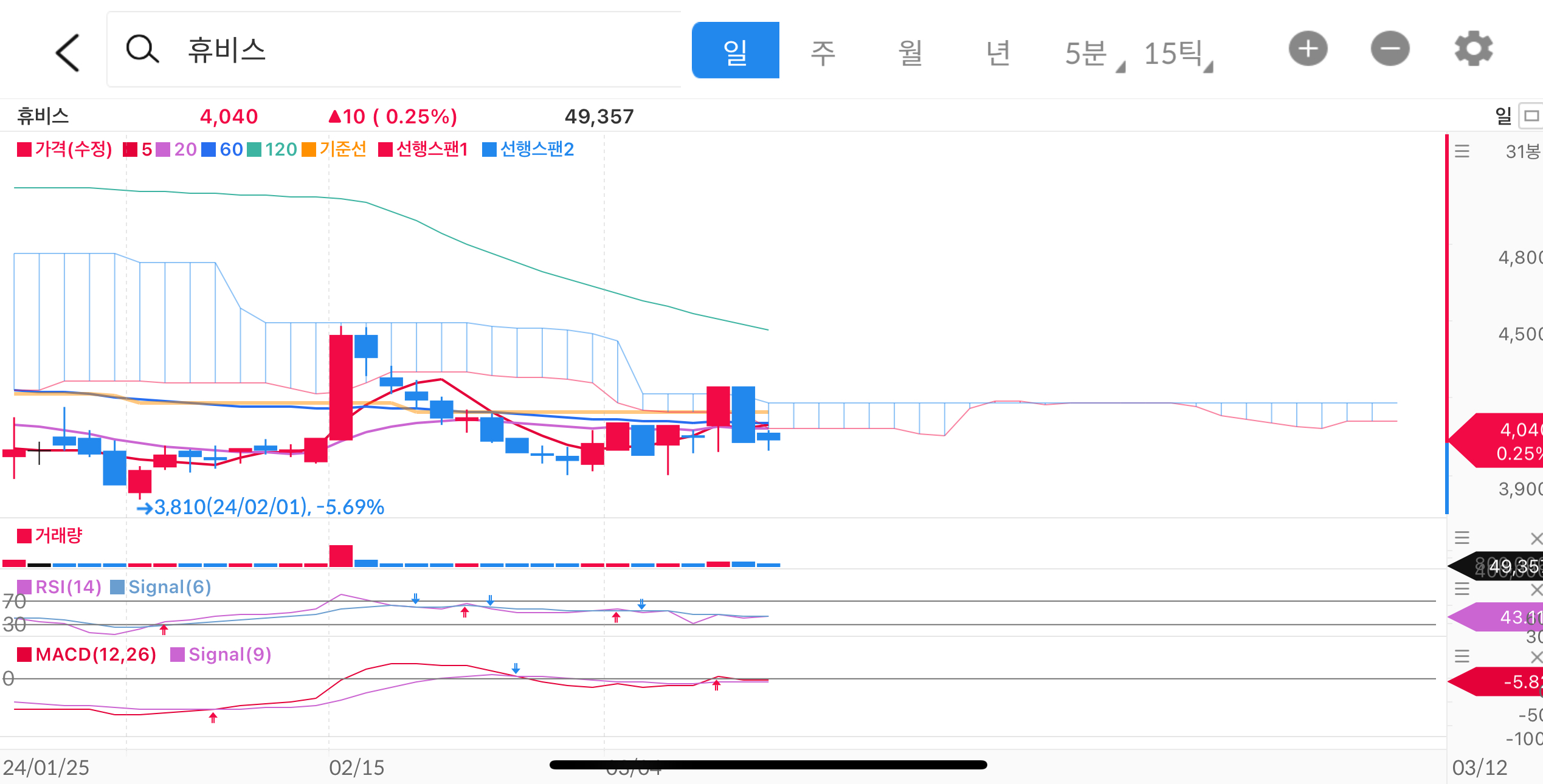This screenshot has height=784, width=1543.
Task: Open volume panel hamburger menu icon
Action: tap(1462, 537)
